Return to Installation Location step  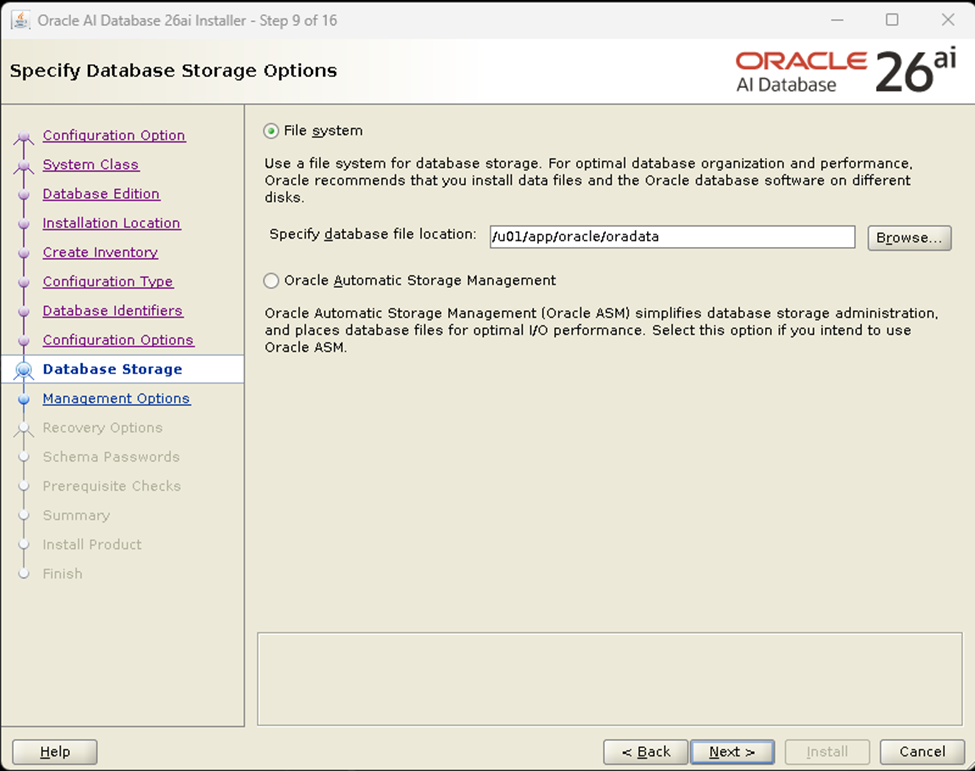pyautogui.click(x=111, y=223)
